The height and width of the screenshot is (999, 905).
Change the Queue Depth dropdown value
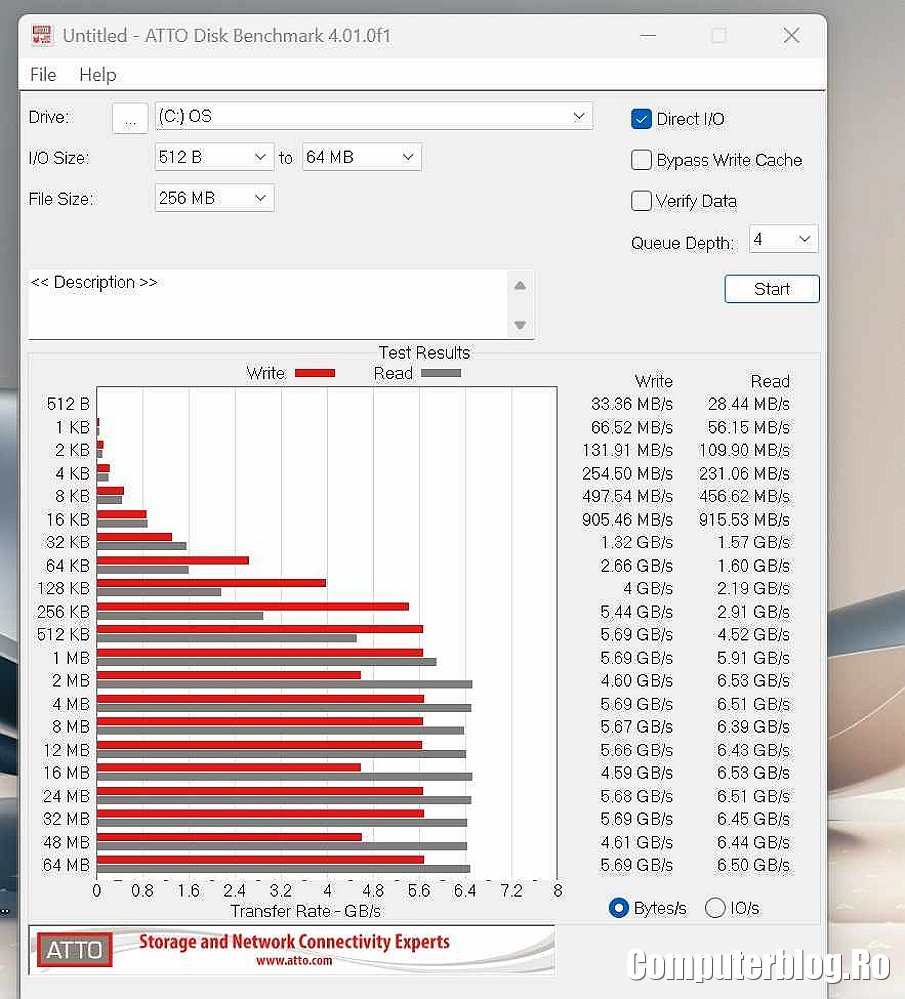(x=783, y=239)
